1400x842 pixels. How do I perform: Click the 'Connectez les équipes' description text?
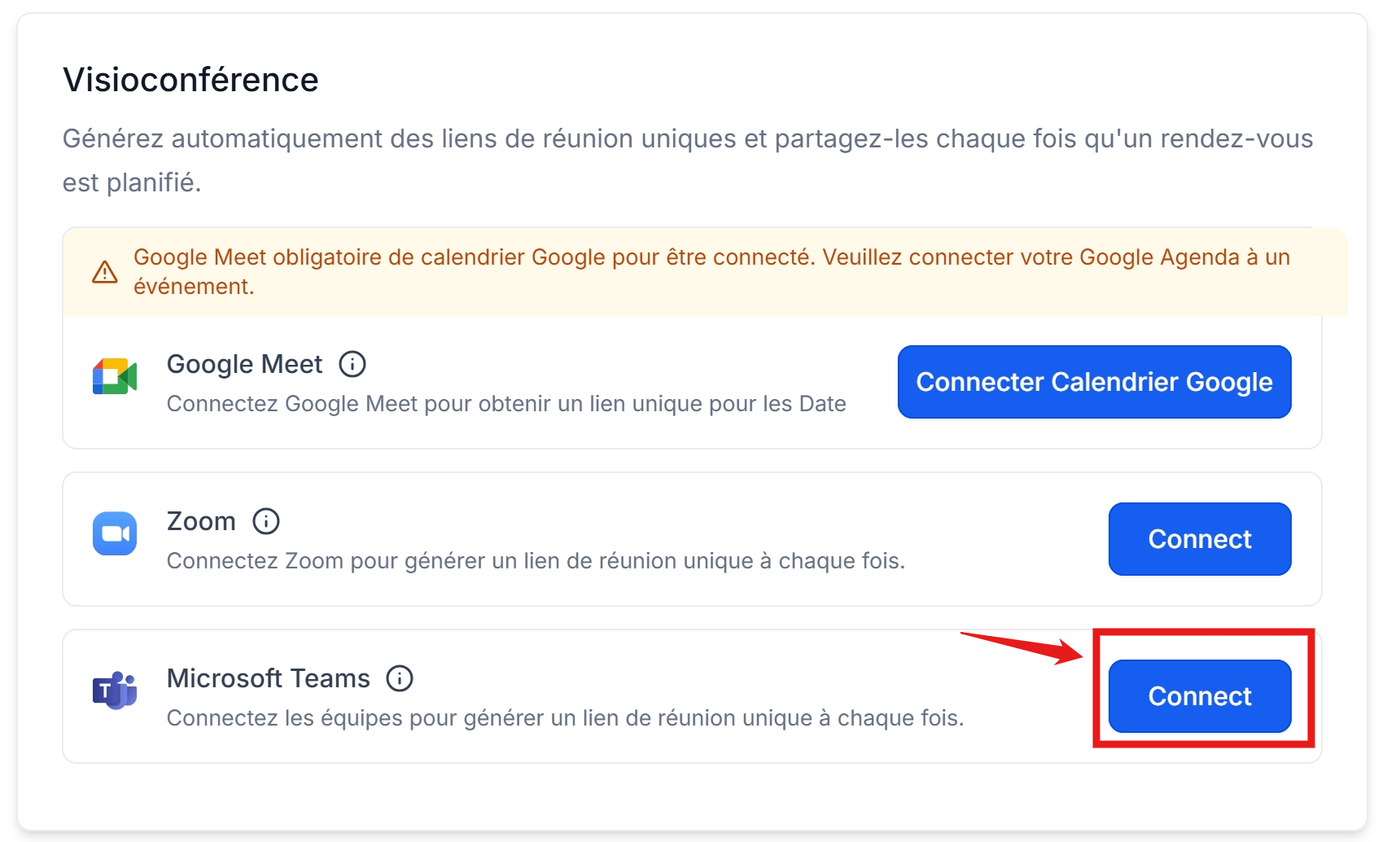pyautogui.click(x=565, y=718)
